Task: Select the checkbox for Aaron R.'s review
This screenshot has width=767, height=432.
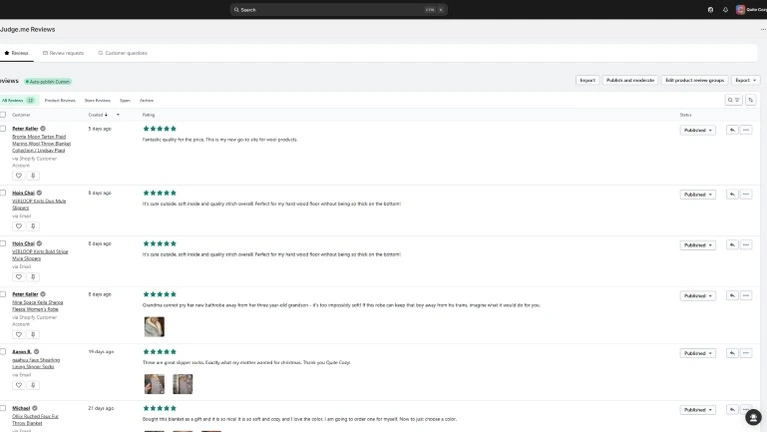Action: [3, 352]
